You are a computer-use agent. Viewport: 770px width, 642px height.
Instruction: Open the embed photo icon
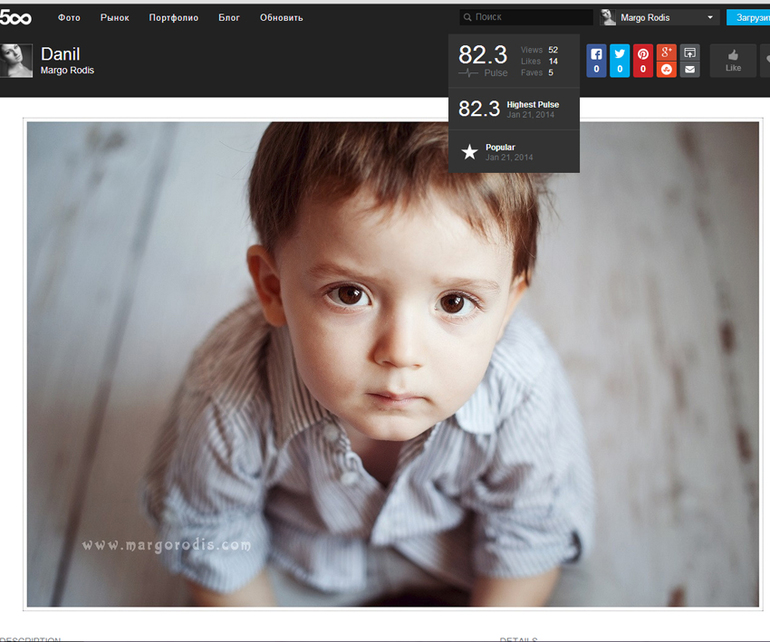(x=689, y=53)
